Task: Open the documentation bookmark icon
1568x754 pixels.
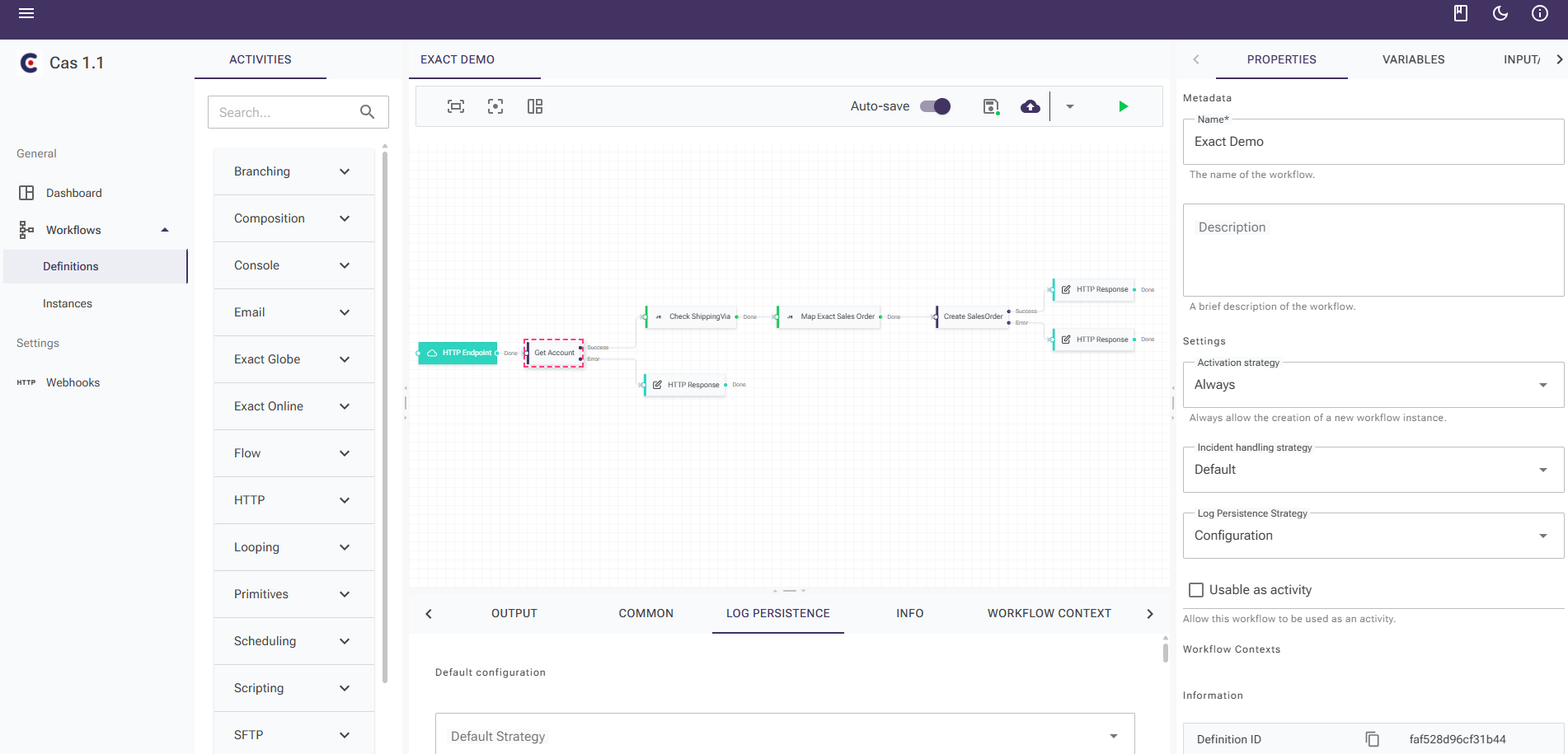Action: coord(1461,13)
